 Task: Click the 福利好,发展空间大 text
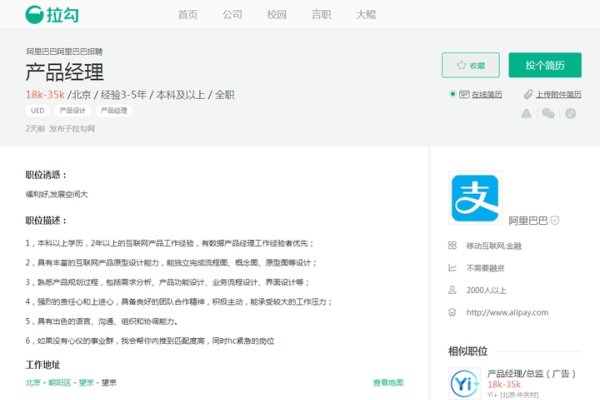point(57,194)
